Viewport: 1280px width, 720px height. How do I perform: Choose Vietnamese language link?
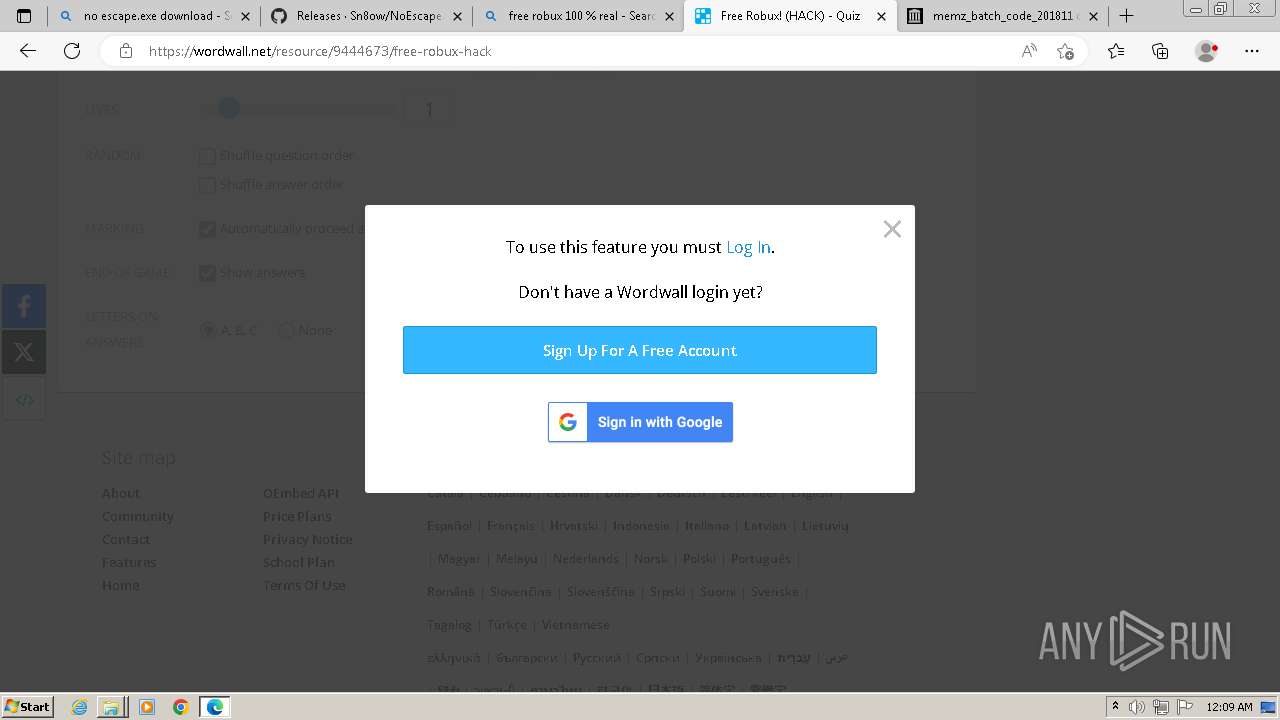pos(575,624)
